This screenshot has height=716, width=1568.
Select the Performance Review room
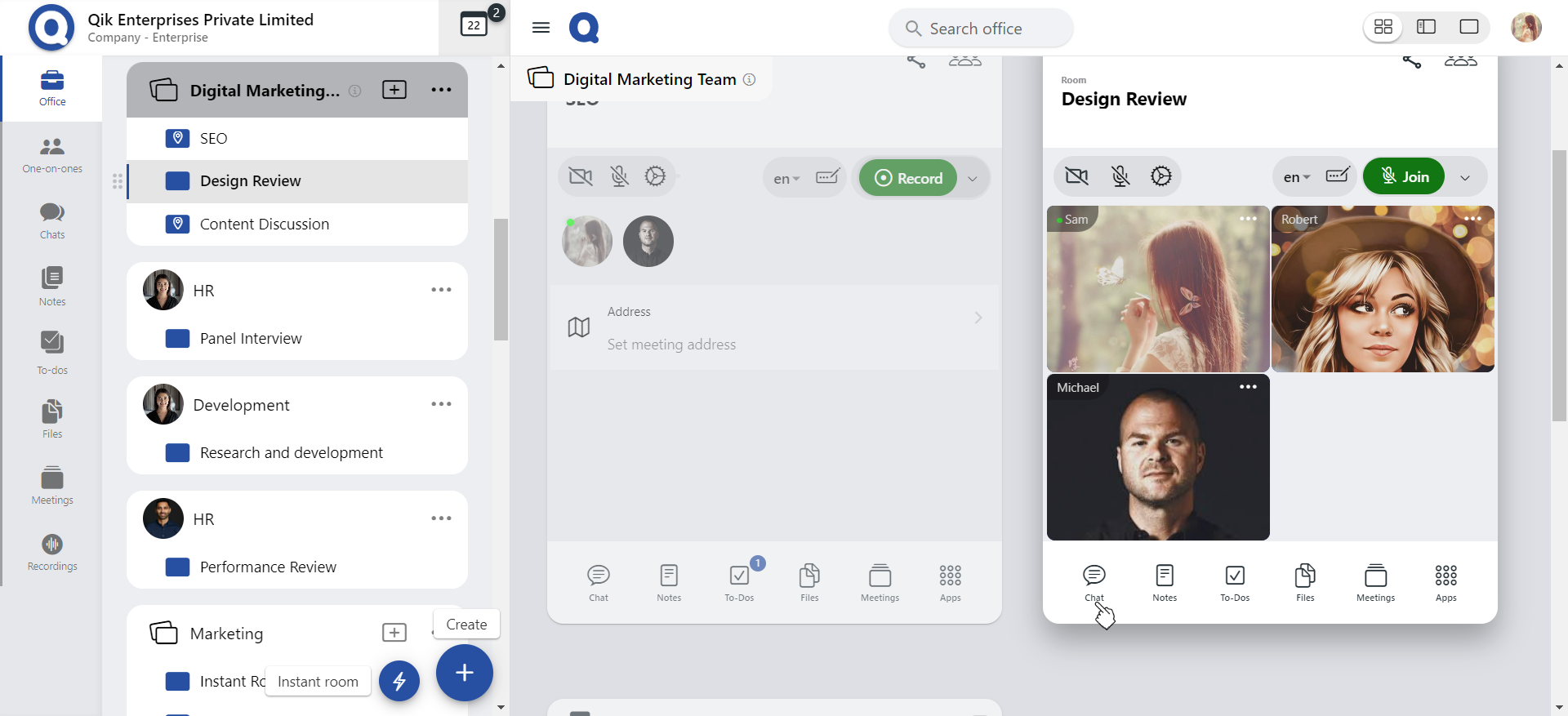[297, 567]
